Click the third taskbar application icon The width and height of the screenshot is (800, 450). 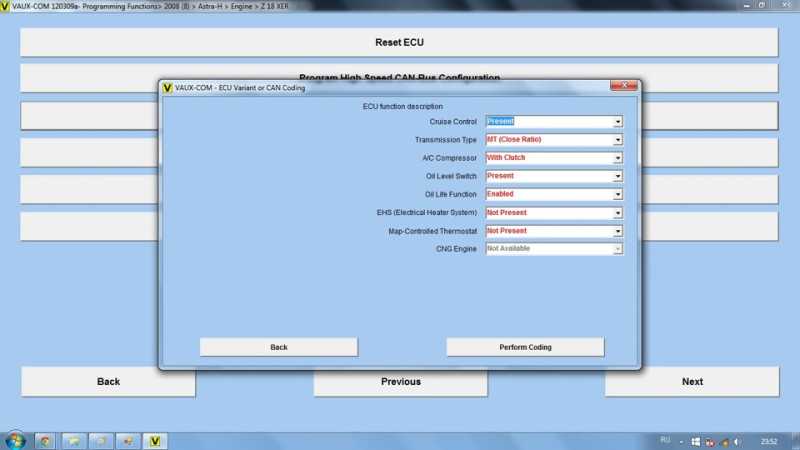point(101,441)
